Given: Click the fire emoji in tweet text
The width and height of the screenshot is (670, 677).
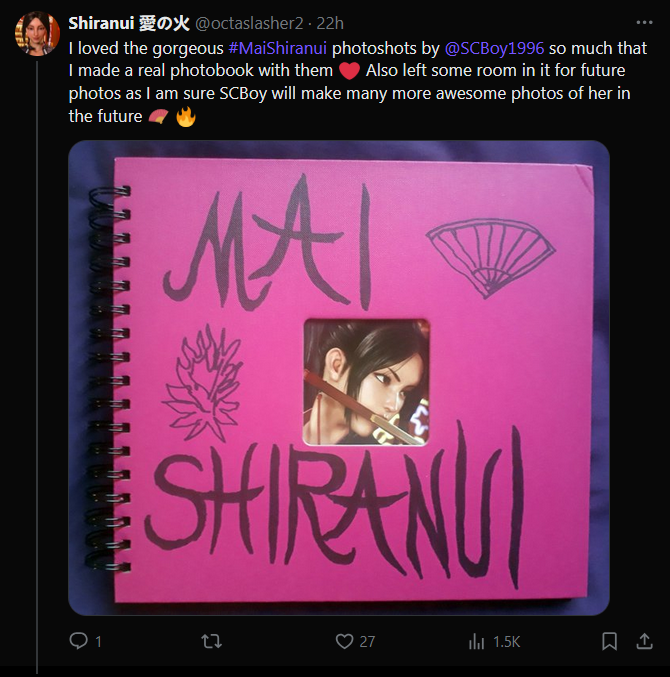Looking at the screenshot, I should click(x=186, y=116).
